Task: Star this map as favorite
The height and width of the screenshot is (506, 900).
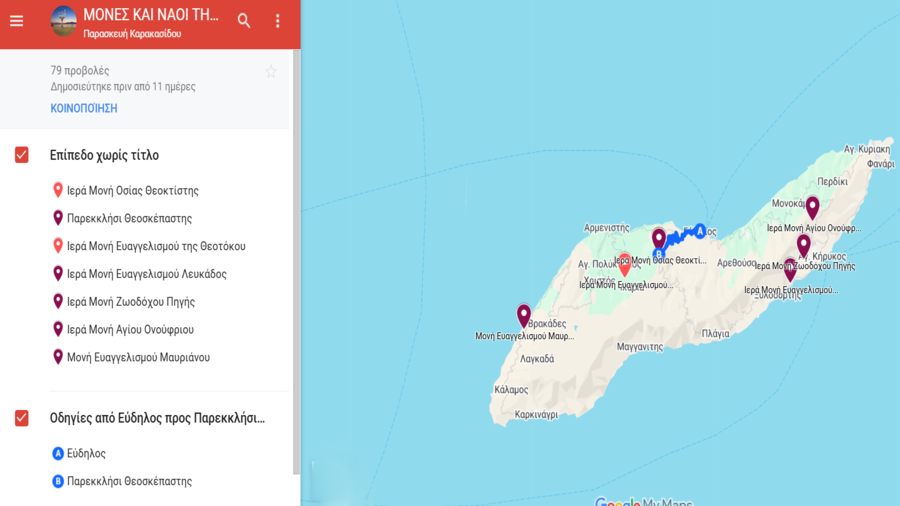Action: point(270,72)
